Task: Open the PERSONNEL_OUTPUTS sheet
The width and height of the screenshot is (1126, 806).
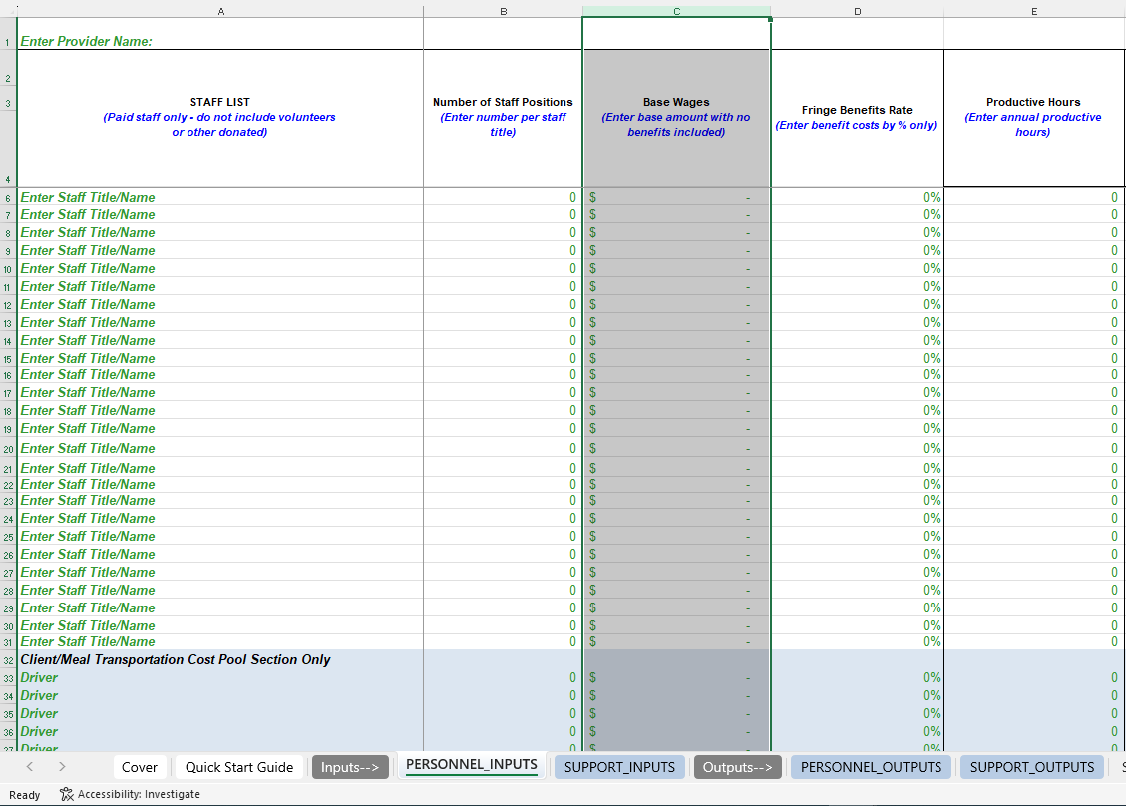Action: coord(870,766)
